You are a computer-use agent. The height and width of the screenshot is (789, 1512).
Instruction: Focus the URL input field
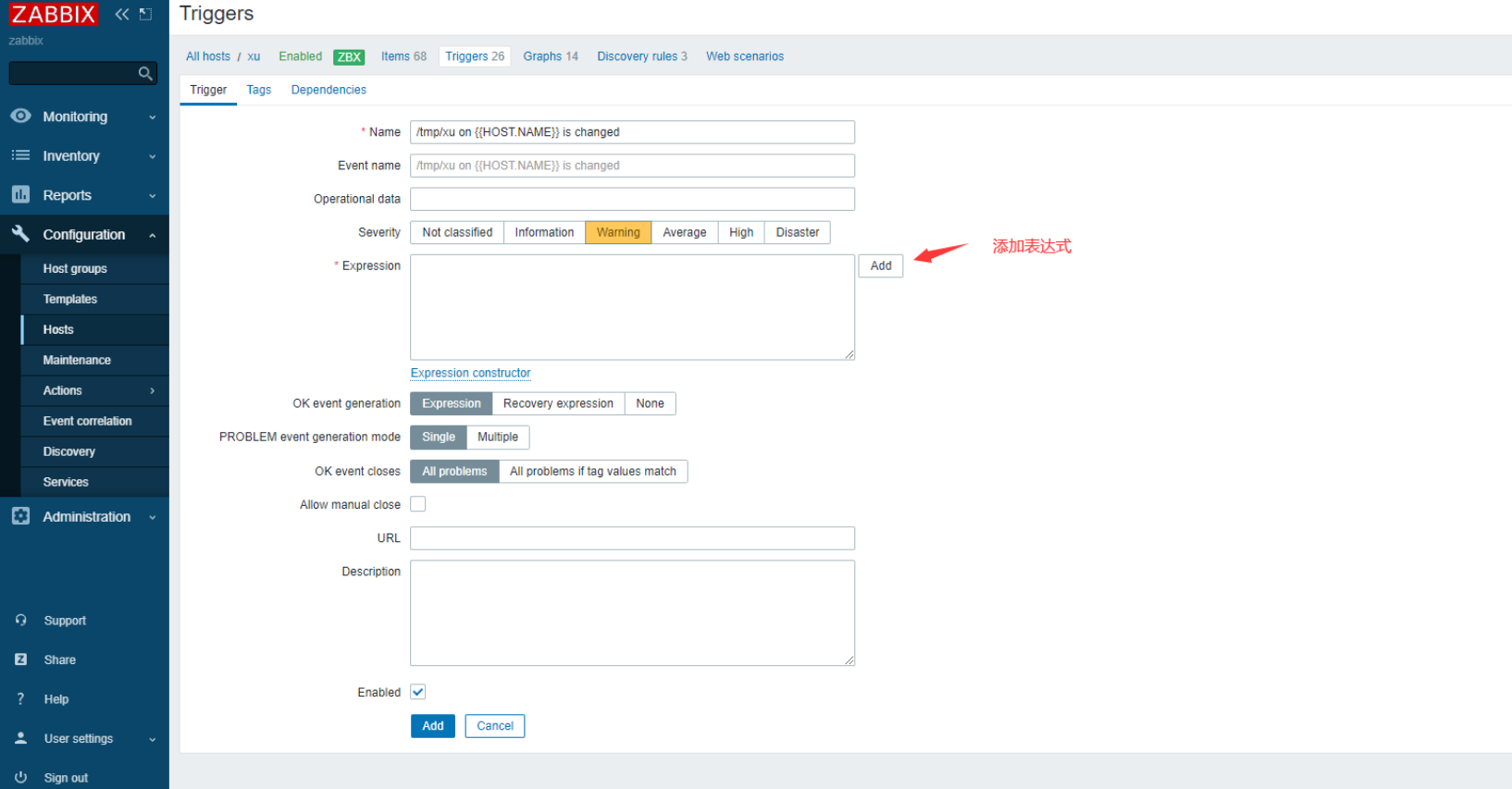click(633, 538)
